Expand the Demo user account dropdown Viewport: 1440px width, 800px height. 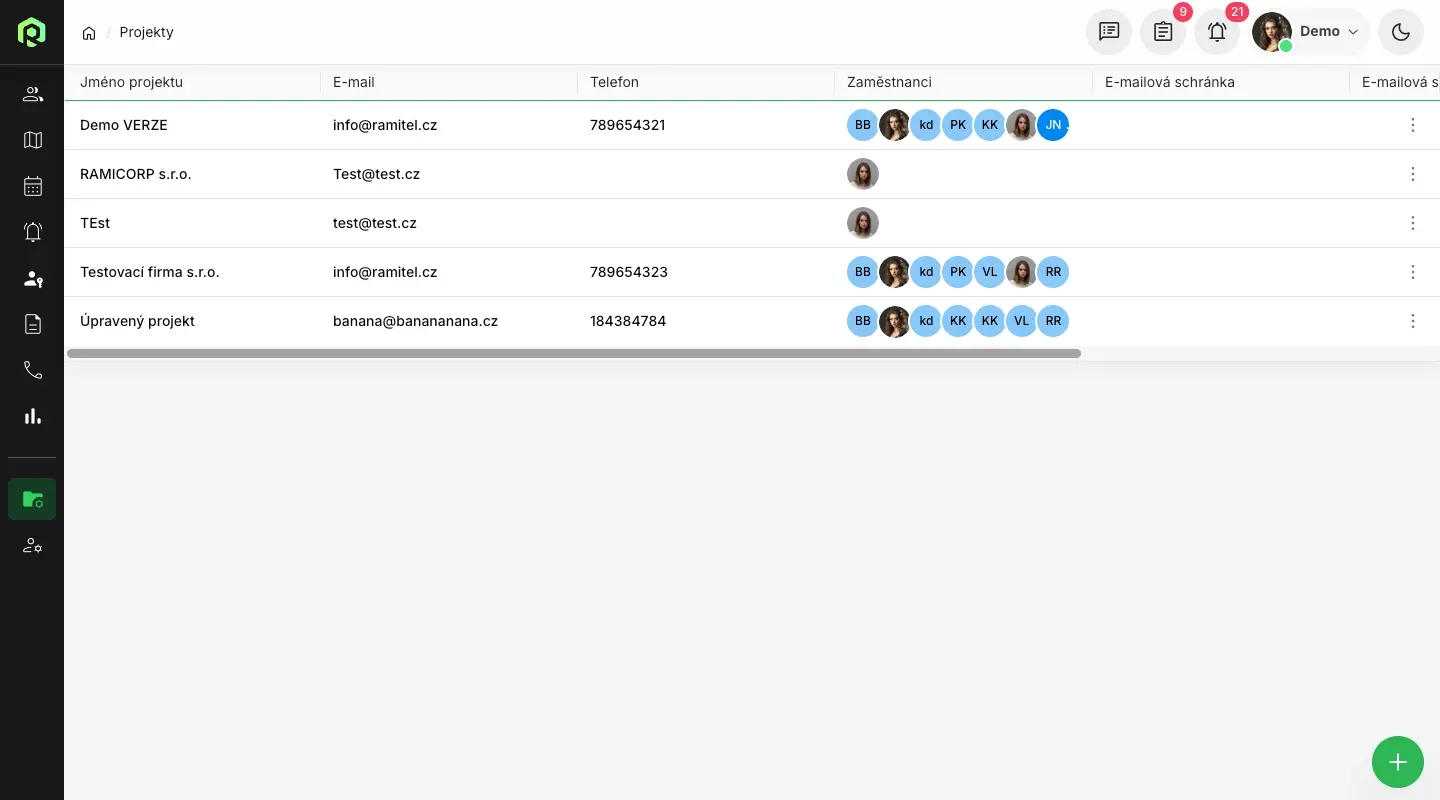click(1311, 32)
